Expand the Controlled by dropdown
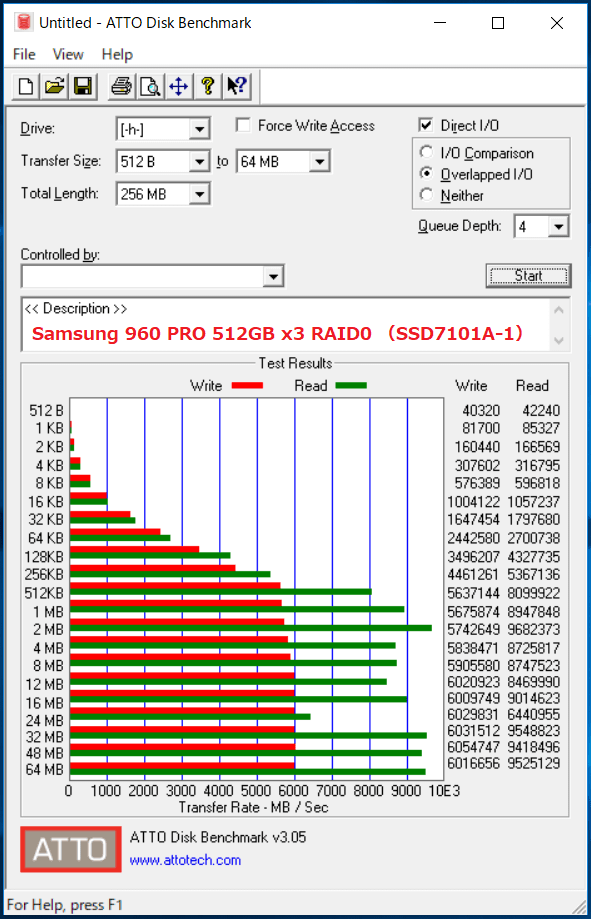This screenshot has height=919, width=591. pyautogui.click(x=273, y=277)
